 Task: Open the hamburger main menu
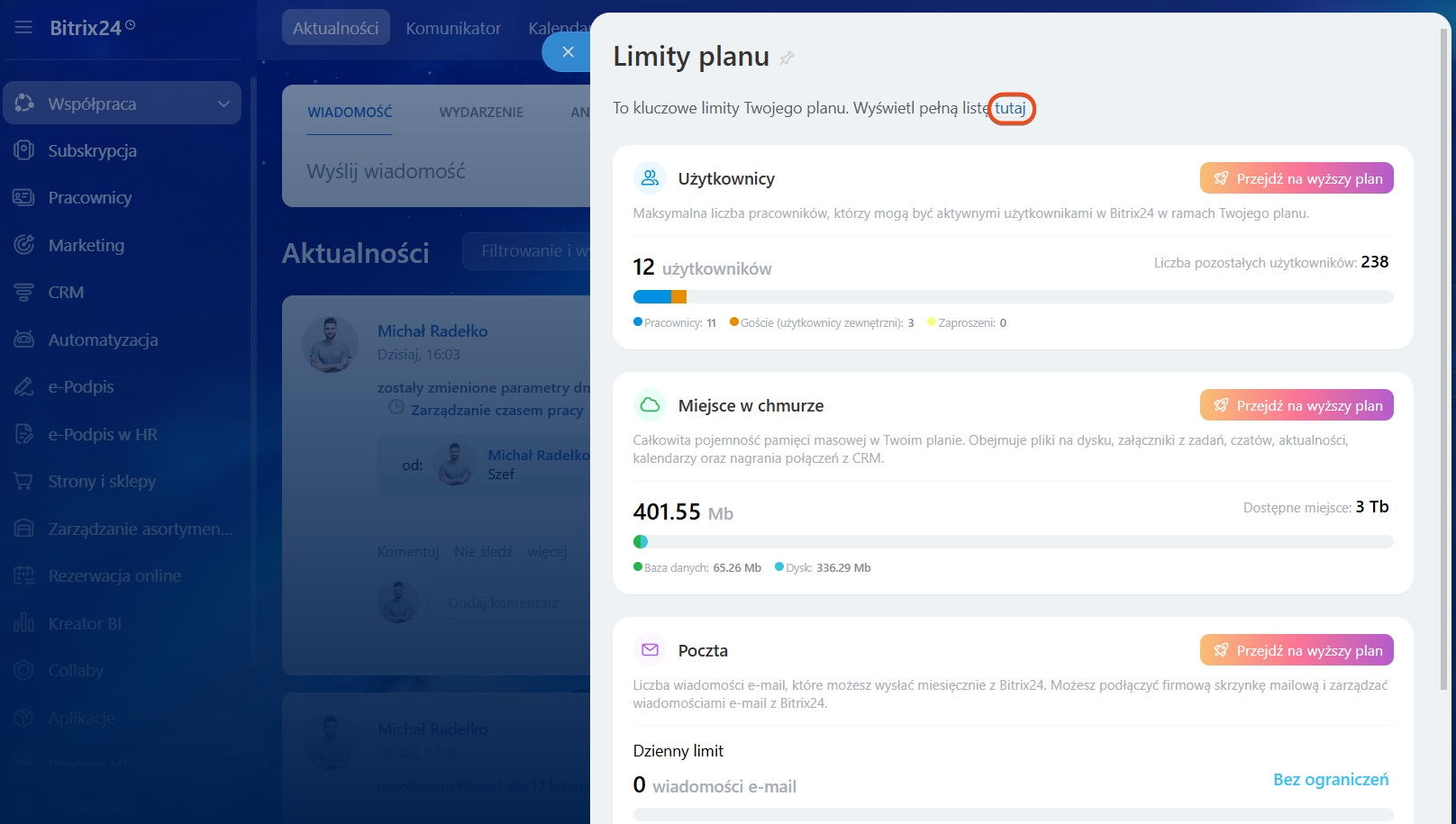[23, 28]
